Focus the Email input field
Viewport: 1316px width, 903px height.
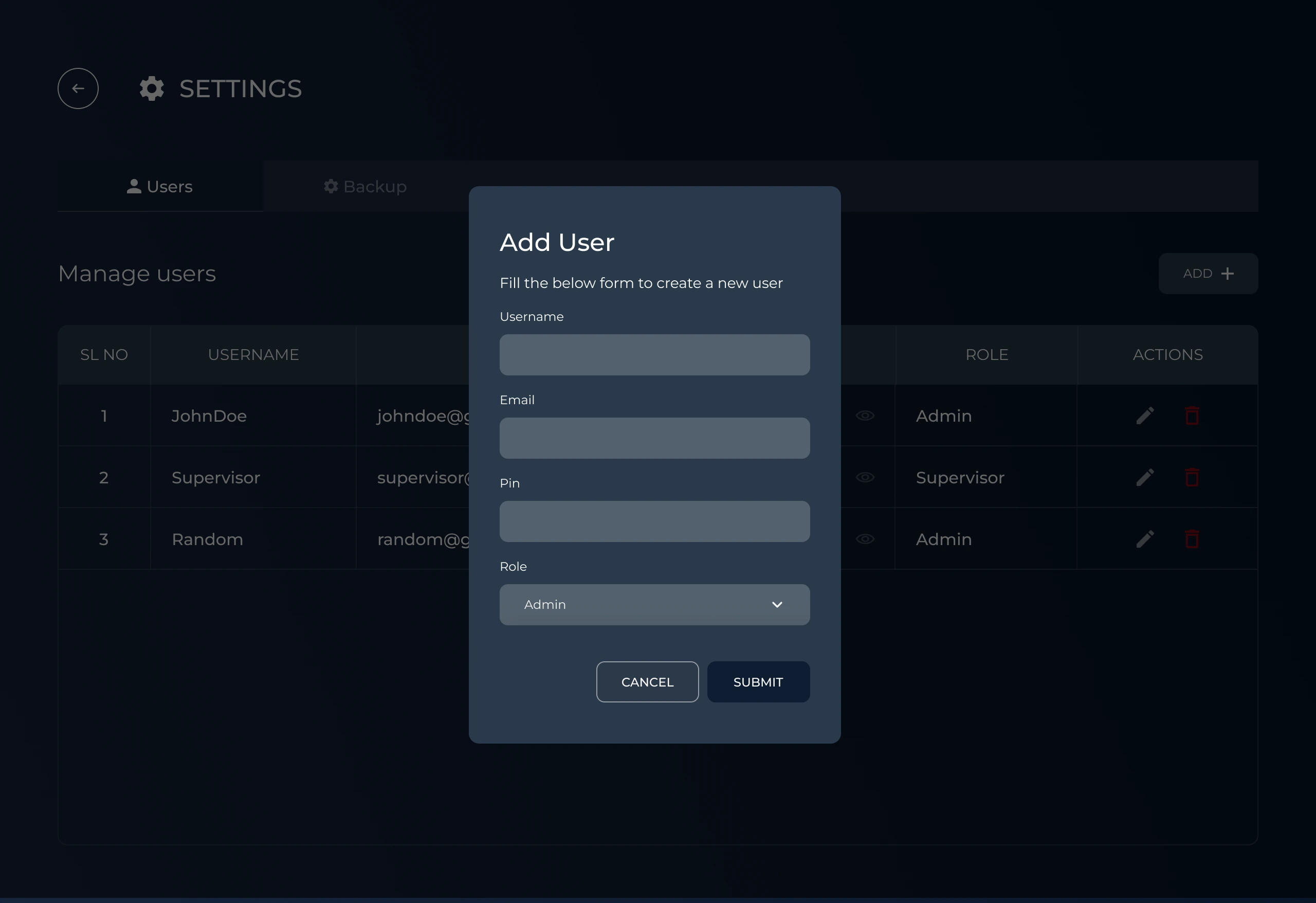click(x=654, y=438)
